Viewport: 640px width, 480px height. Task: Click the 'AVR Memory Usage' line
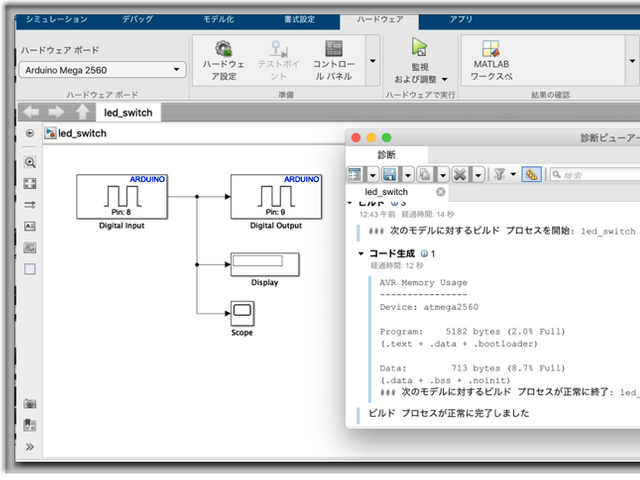tap(423, 282)
